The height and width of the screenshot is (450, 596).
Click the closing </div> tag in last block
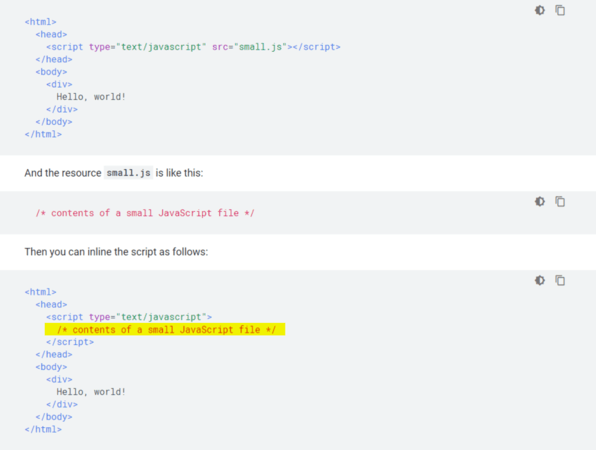(62, 404)
